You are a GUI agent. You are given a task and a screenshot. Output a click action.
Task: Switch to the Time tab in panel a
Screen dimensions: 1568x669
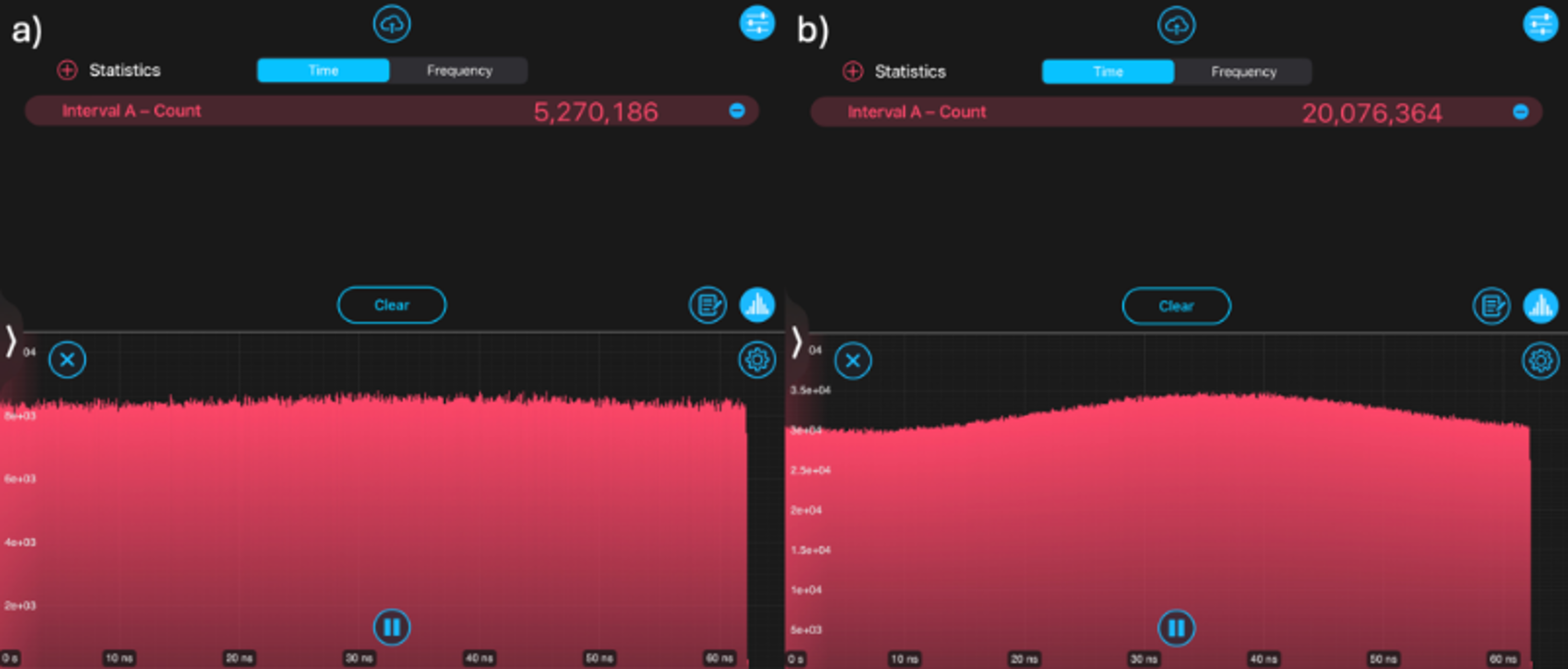323,70
